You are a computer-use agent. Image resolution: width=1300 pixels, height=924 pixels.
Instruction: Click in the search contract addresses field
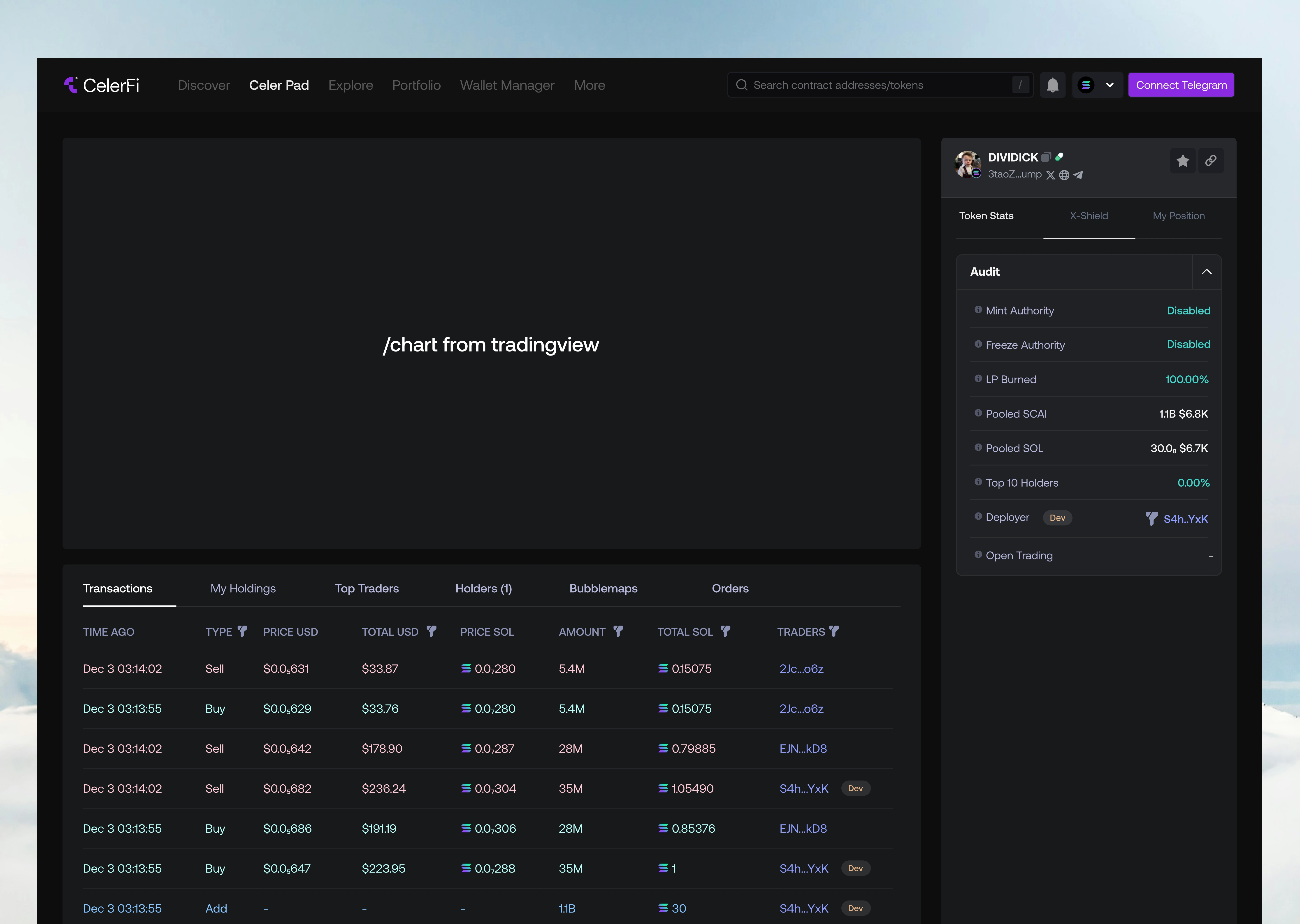click(x=880, y=85)
